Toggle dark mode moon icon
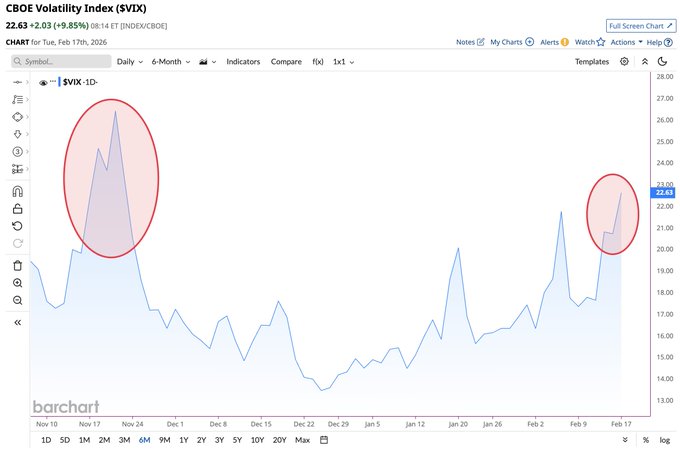Screen dimensions: 680x453 pyautogui.click(x=662, y=62)
